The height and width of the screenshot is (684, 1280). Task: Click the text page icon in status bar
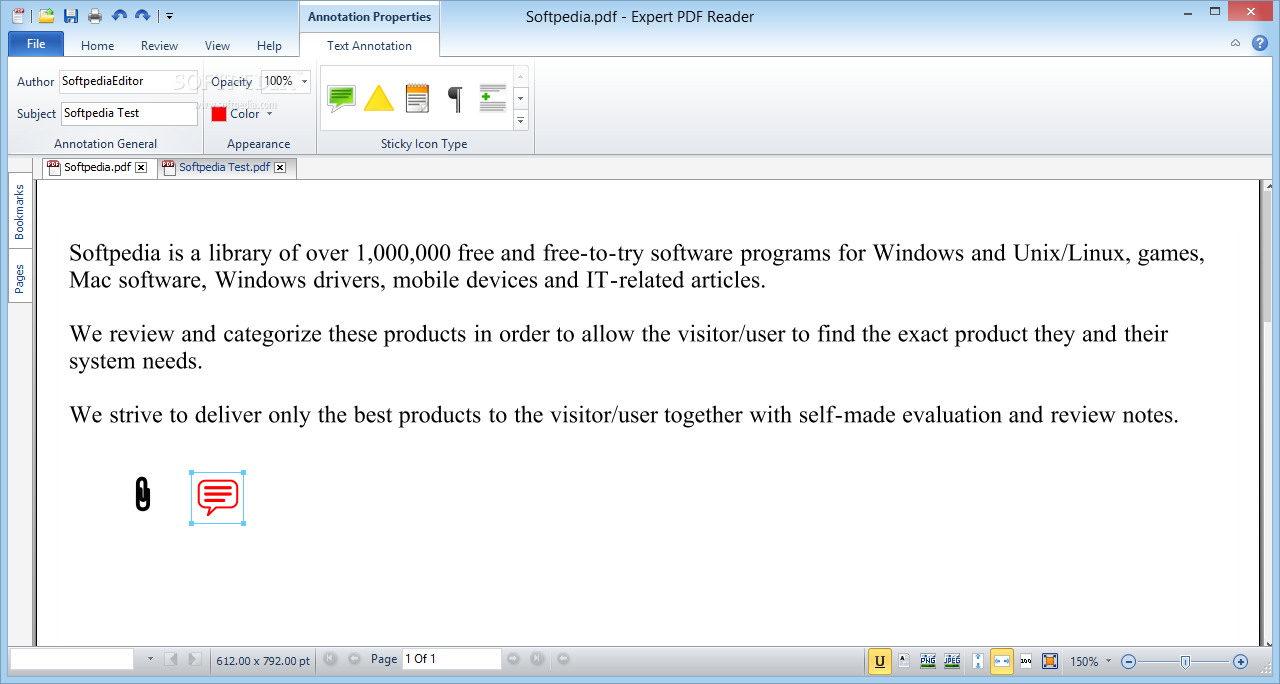(904, 661)
